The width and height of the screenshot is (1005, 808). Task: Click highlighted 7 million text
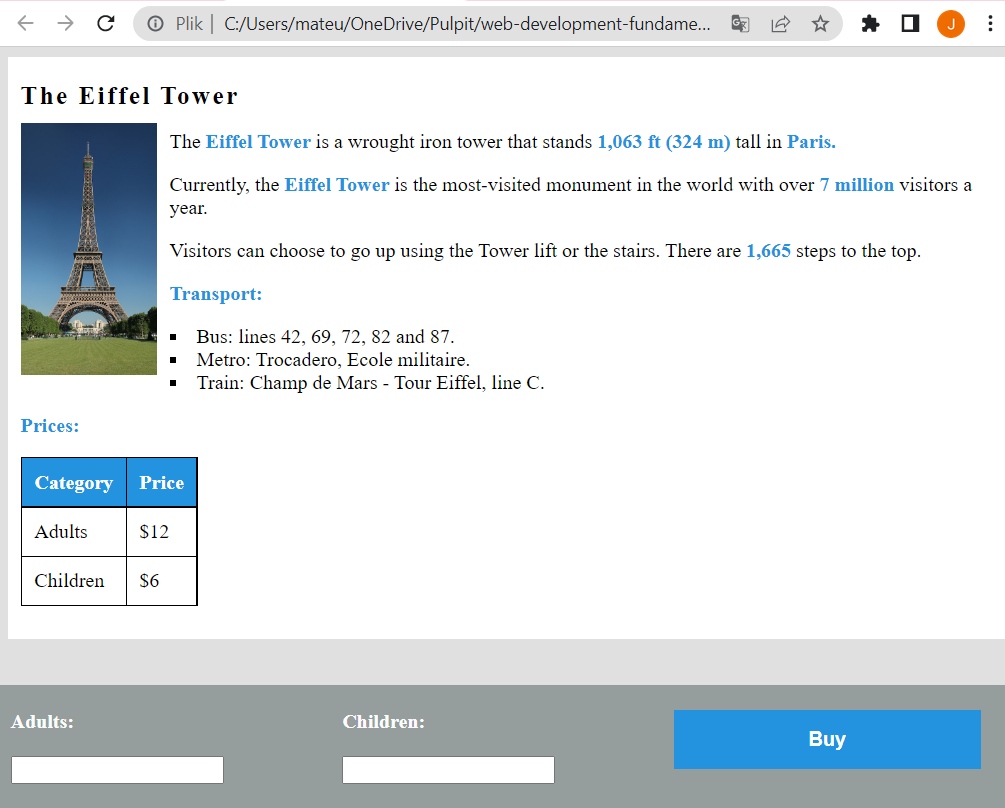pyautogui.click(x=856, y=185)
